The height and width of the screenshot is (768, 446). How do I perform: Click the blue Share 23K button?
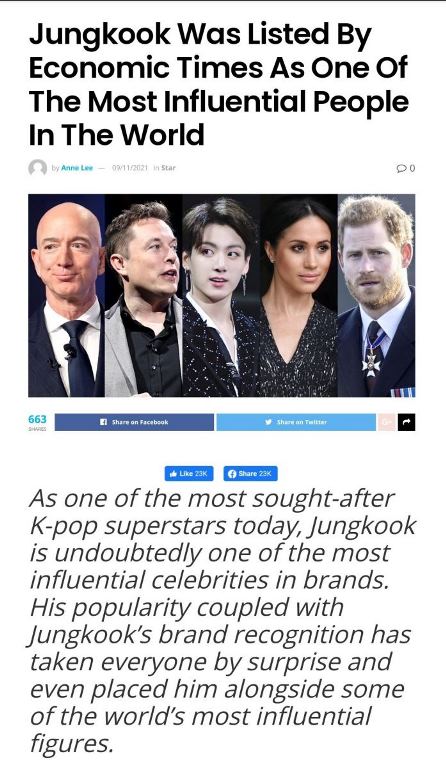pos(251,474)
